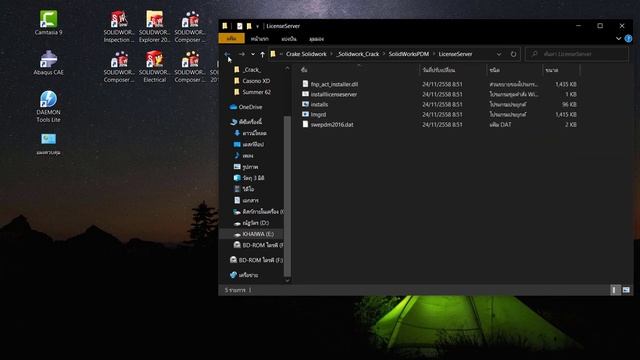640x360 pixels.
Task: Click the _Solidwork_Crack breadcrumb
Action: [358, 54]
